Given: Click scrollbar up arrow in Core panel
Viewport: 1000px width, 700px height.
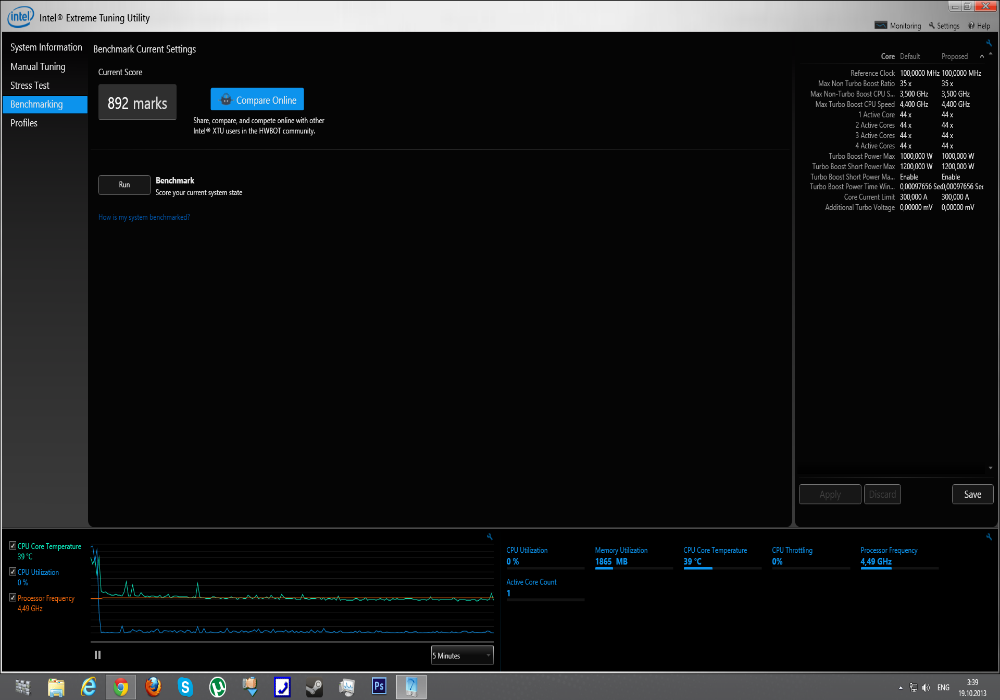Looking at the screenshot, I should click(x=990, y=55).
